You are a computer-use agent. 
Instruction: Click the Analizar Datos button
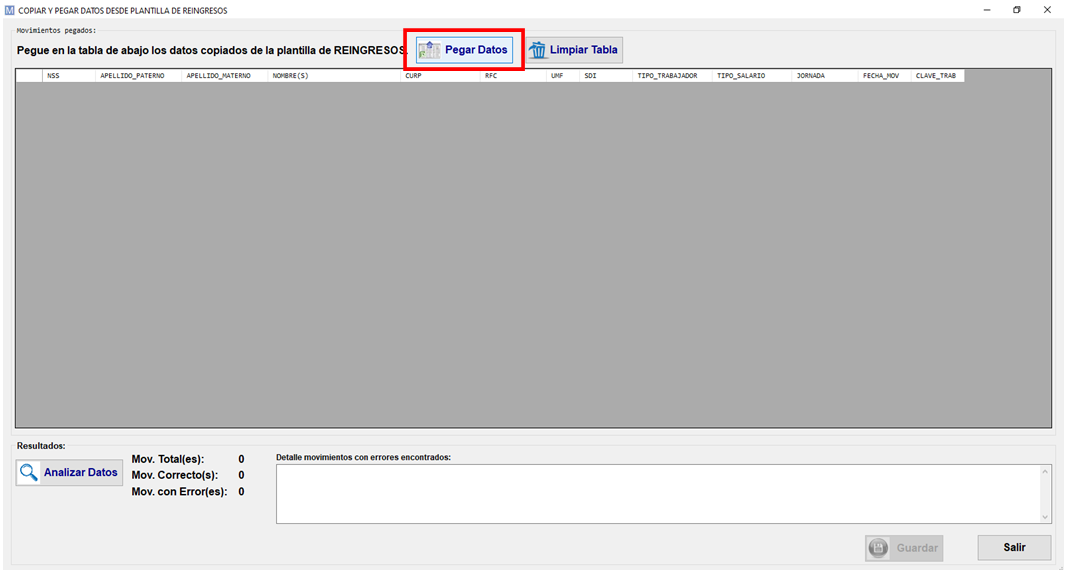[69, 473]
